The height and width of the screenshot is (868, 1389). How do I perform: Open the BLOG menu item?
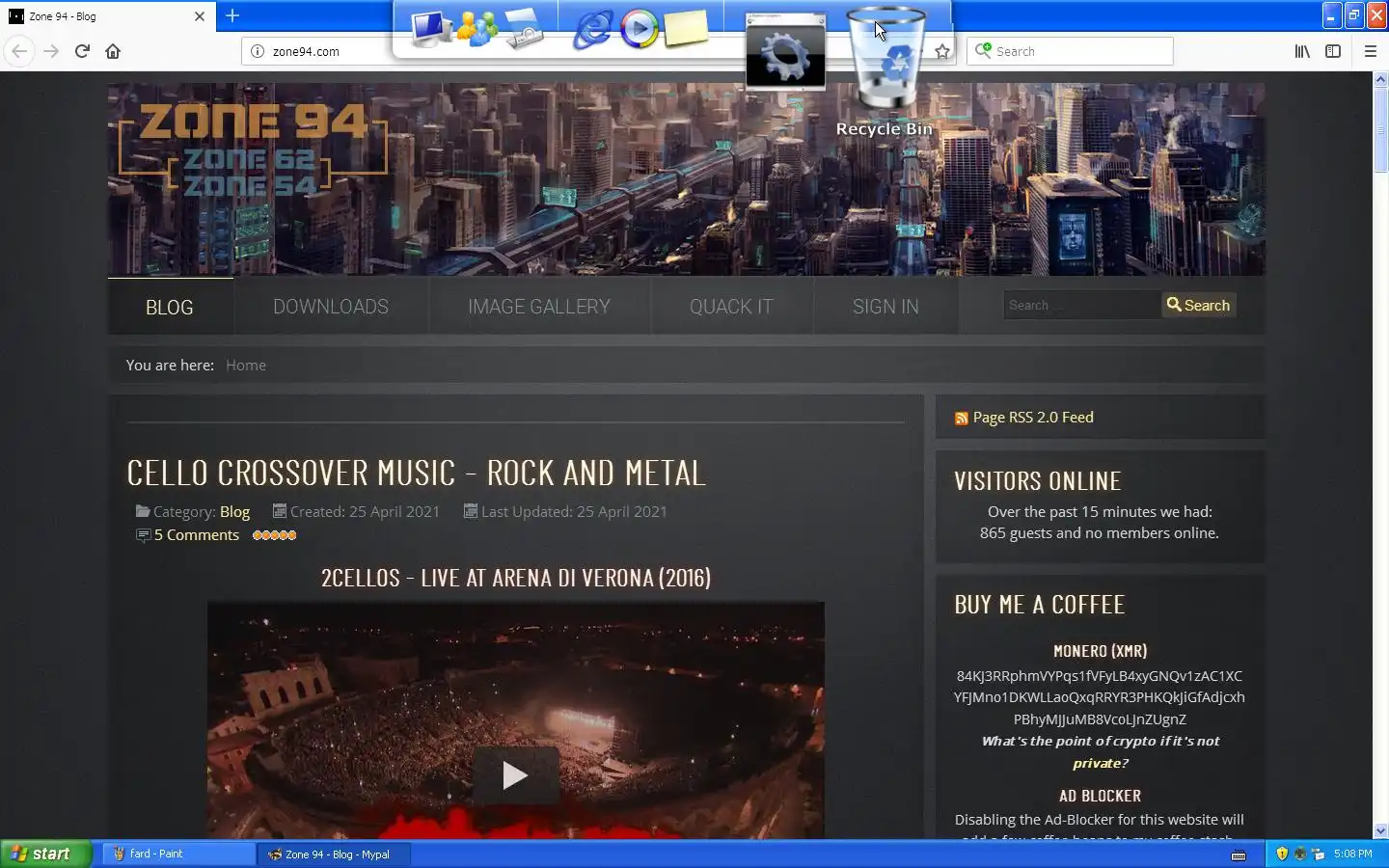click(170, 307)
